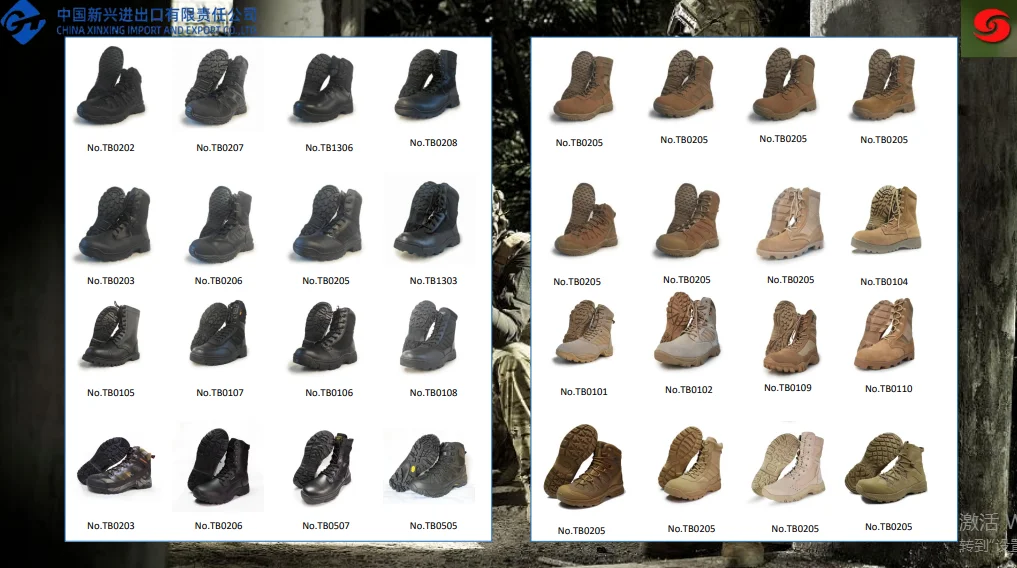Click the red swirl logo in top-right corner

988,26
